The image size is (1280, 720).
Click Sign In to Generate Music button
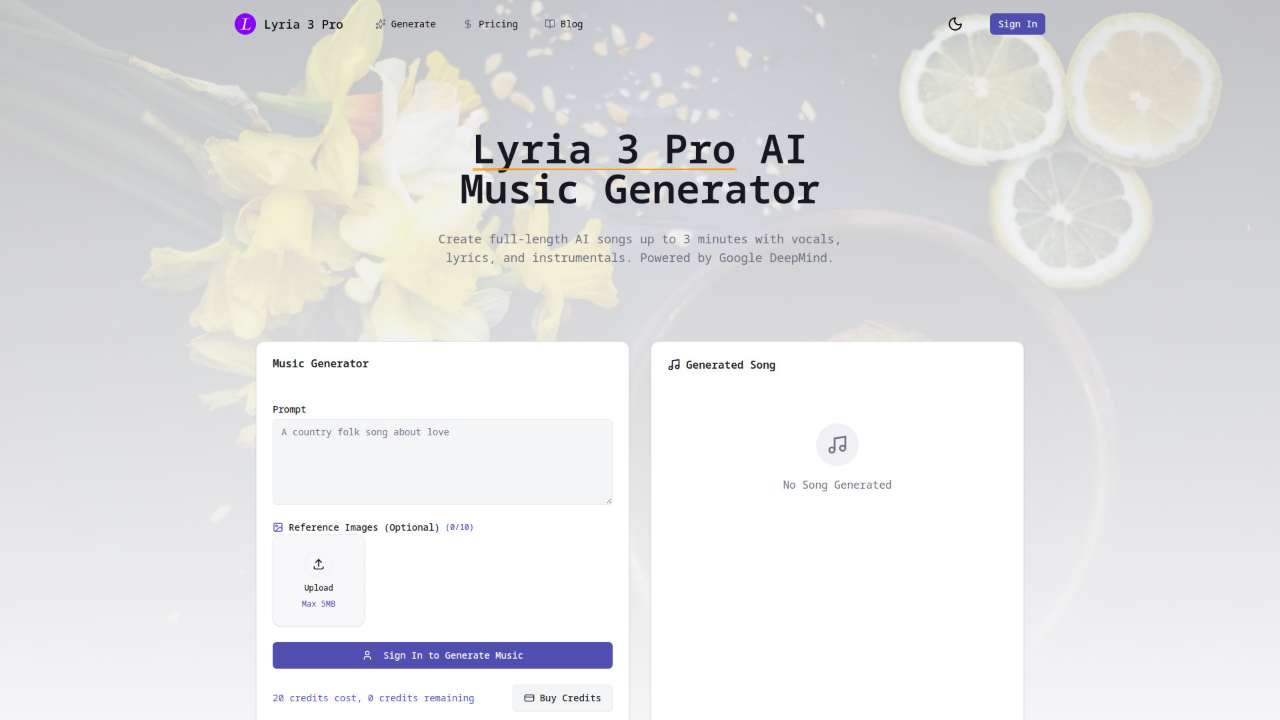tap(442, 655)
